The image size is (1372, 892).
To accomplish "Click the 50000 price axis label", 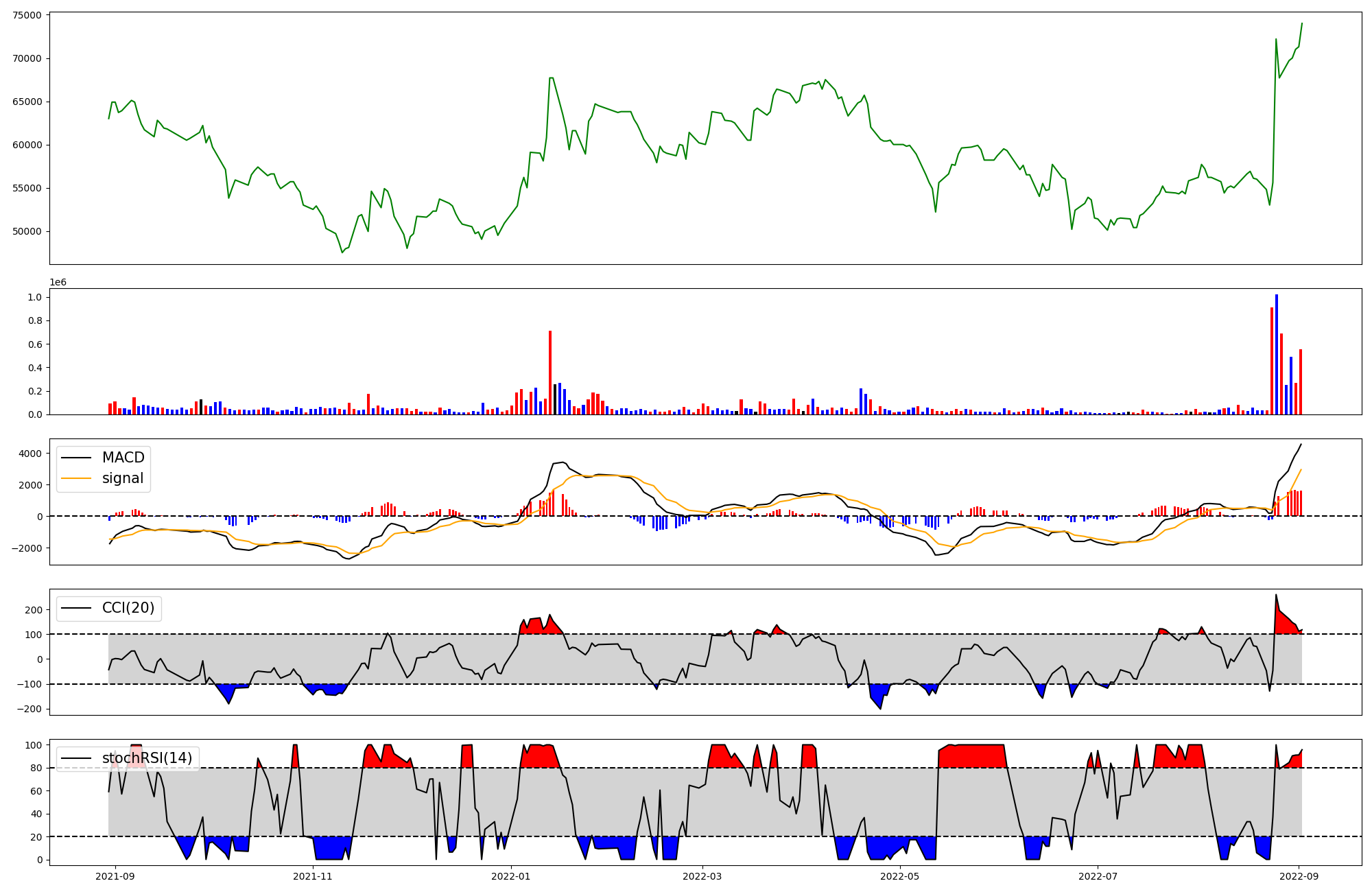I will pos(27,231).
